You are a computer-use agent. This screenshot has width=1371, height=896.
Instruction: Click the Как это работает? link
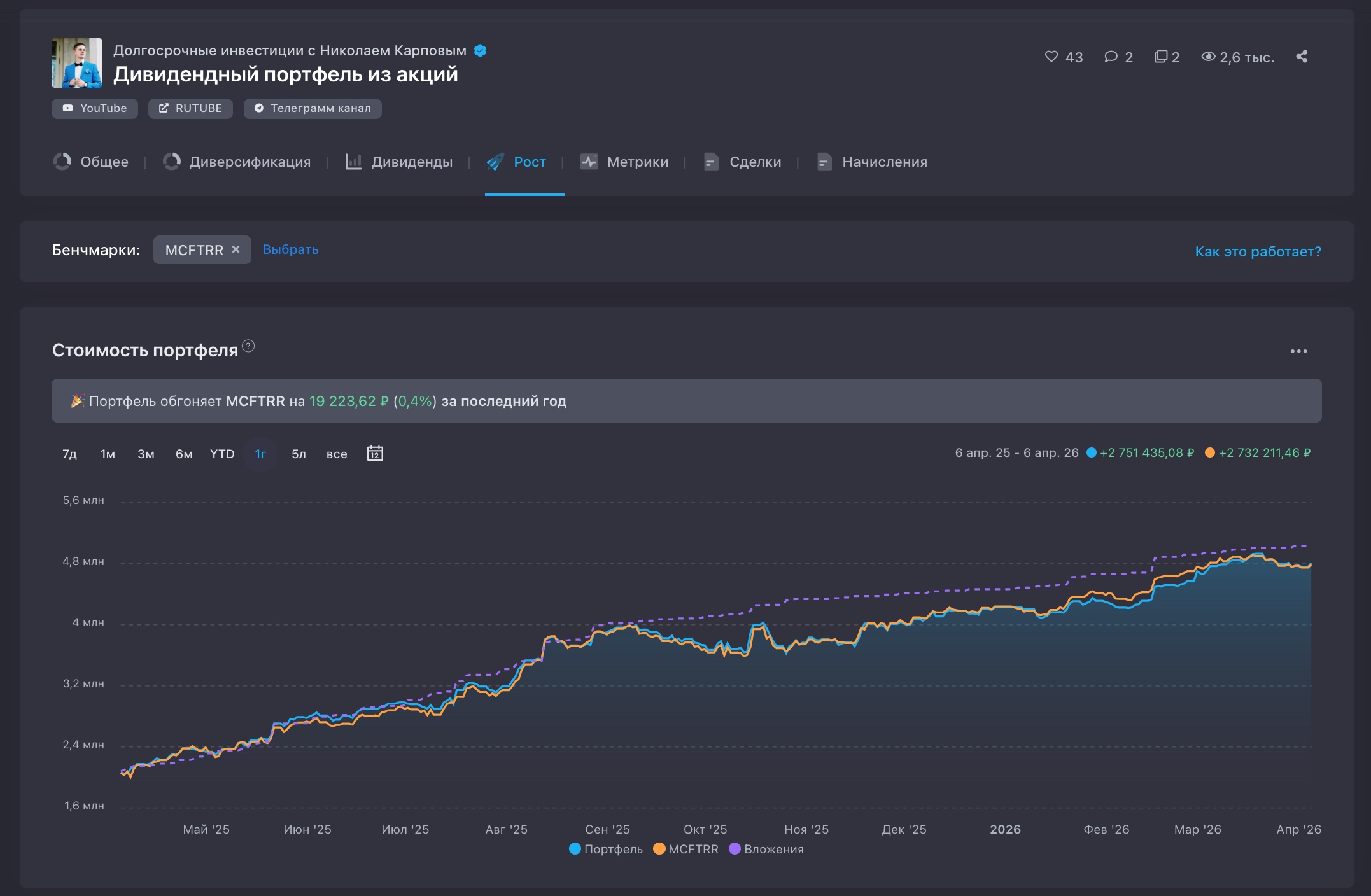point(1258,251)
